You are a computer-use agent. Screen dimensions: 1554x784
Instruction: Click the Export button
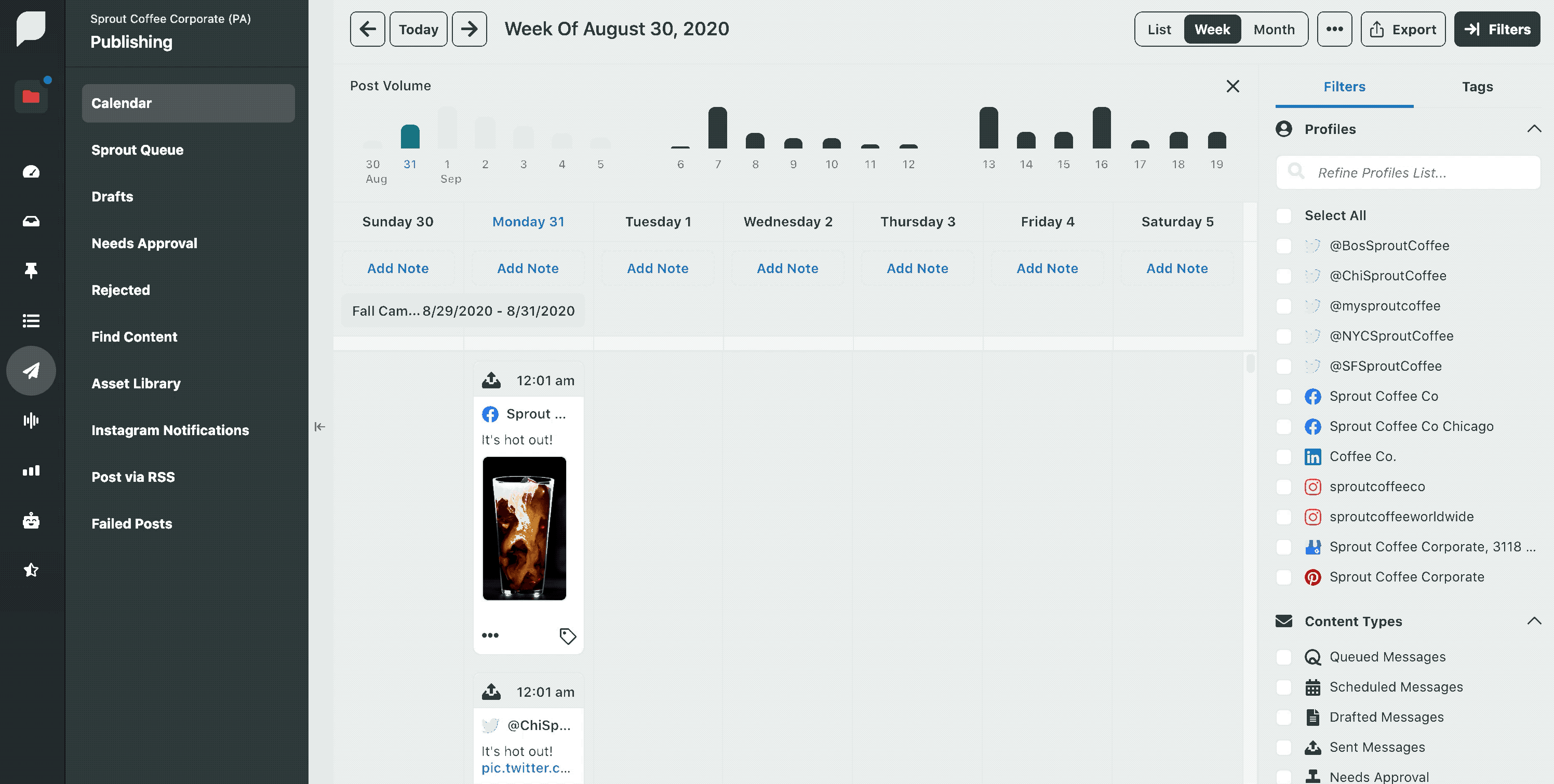coord(1402,29)
